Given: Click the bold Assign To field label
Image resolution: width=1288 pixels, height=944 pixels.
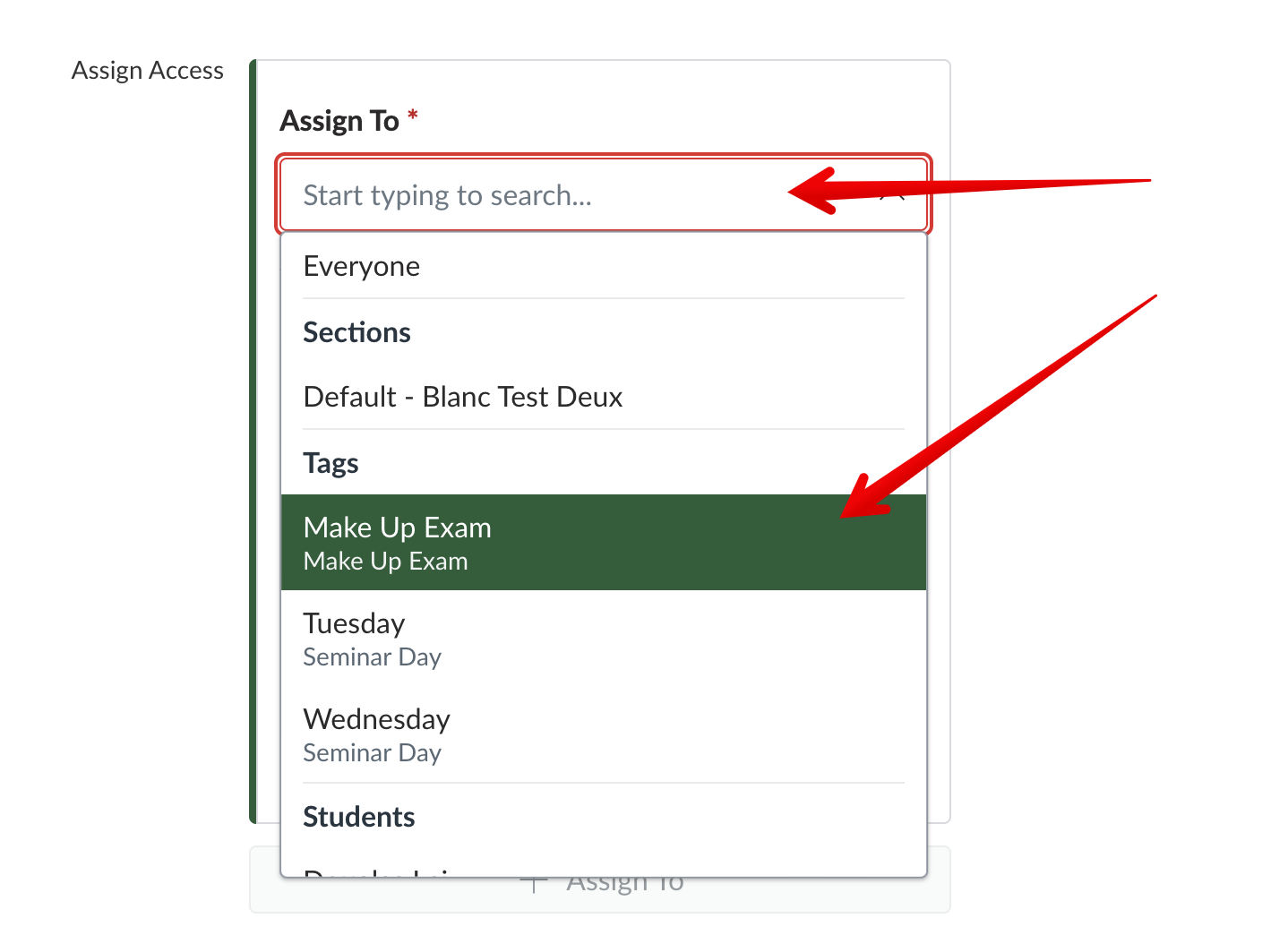Looking at the screenshot, I should [x=339, y=121].
